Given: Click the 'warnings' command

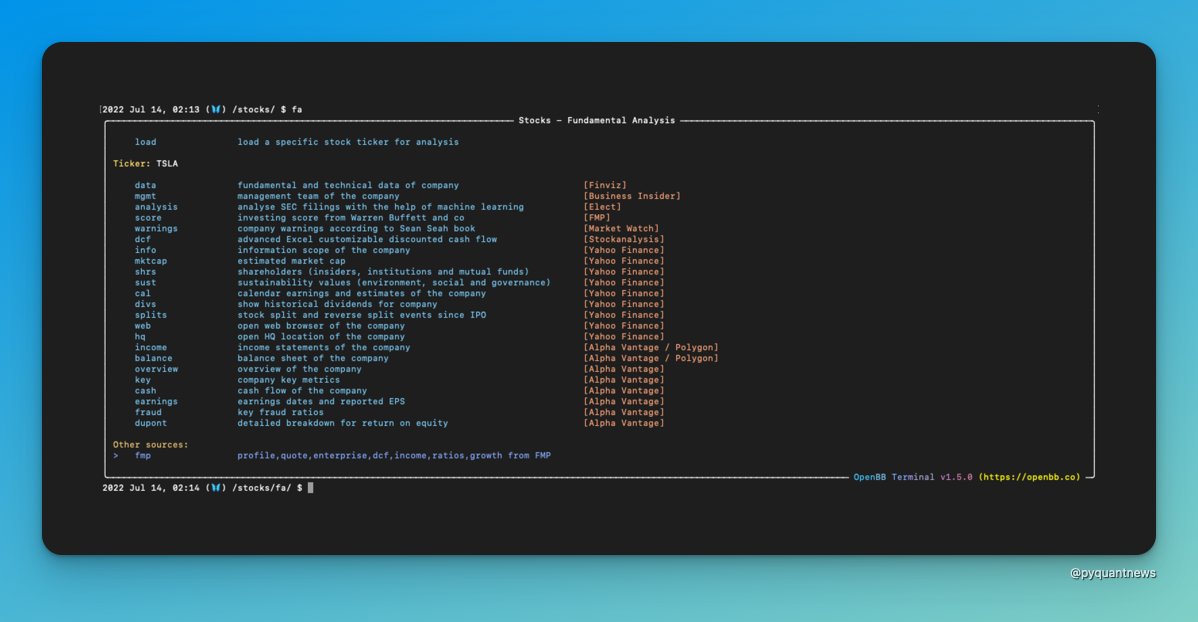Looking at the screenshot, I should [x=156, y=228].
